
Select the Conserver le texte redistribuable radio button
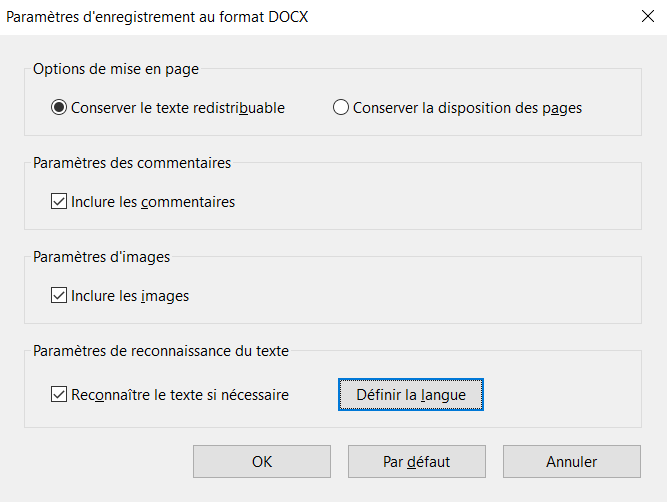[59, 108]
